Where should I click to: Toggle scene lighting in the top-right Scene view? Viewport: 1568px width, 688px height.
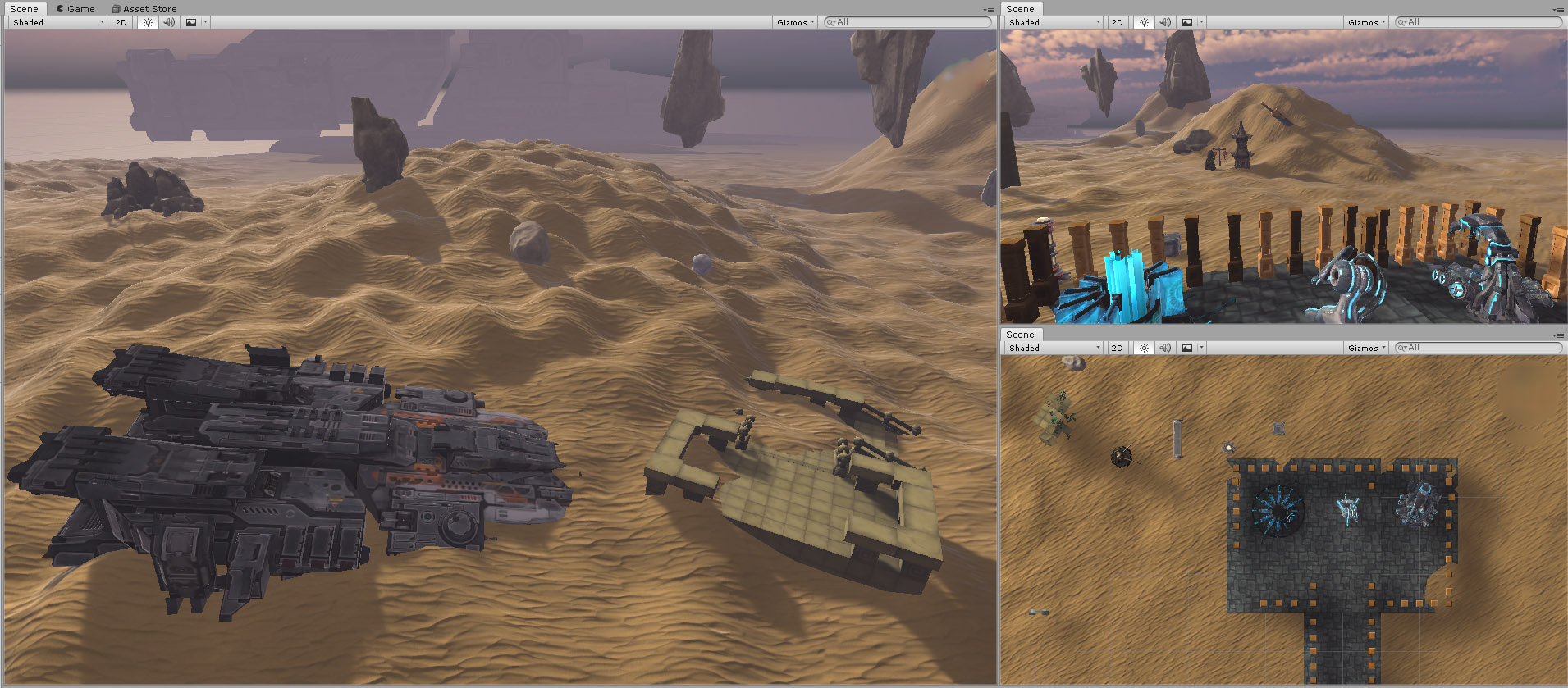(x=1144, y=22)
